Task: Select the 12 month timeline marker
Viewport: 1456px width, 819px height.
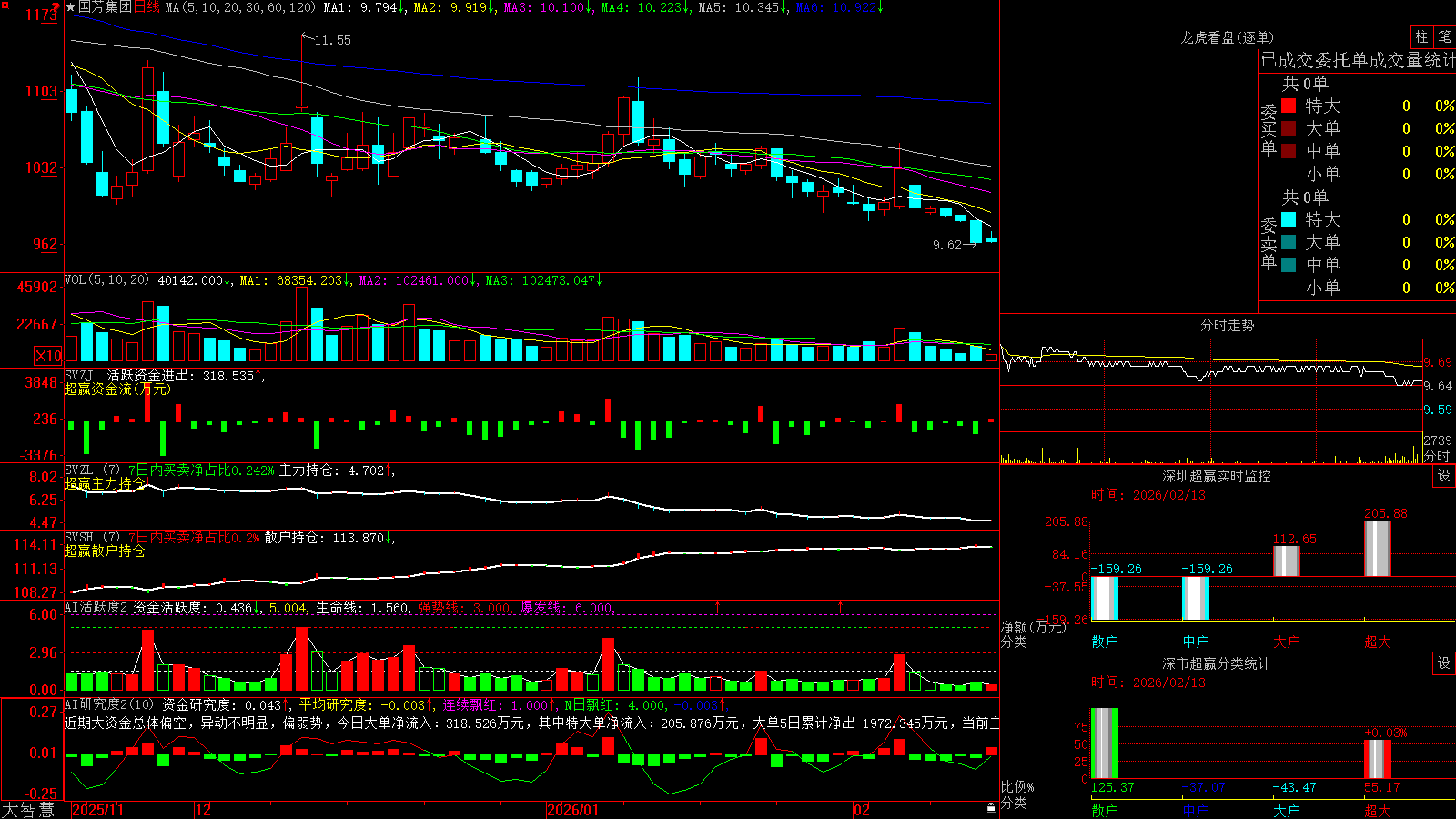Action: (x=204, y=810)
